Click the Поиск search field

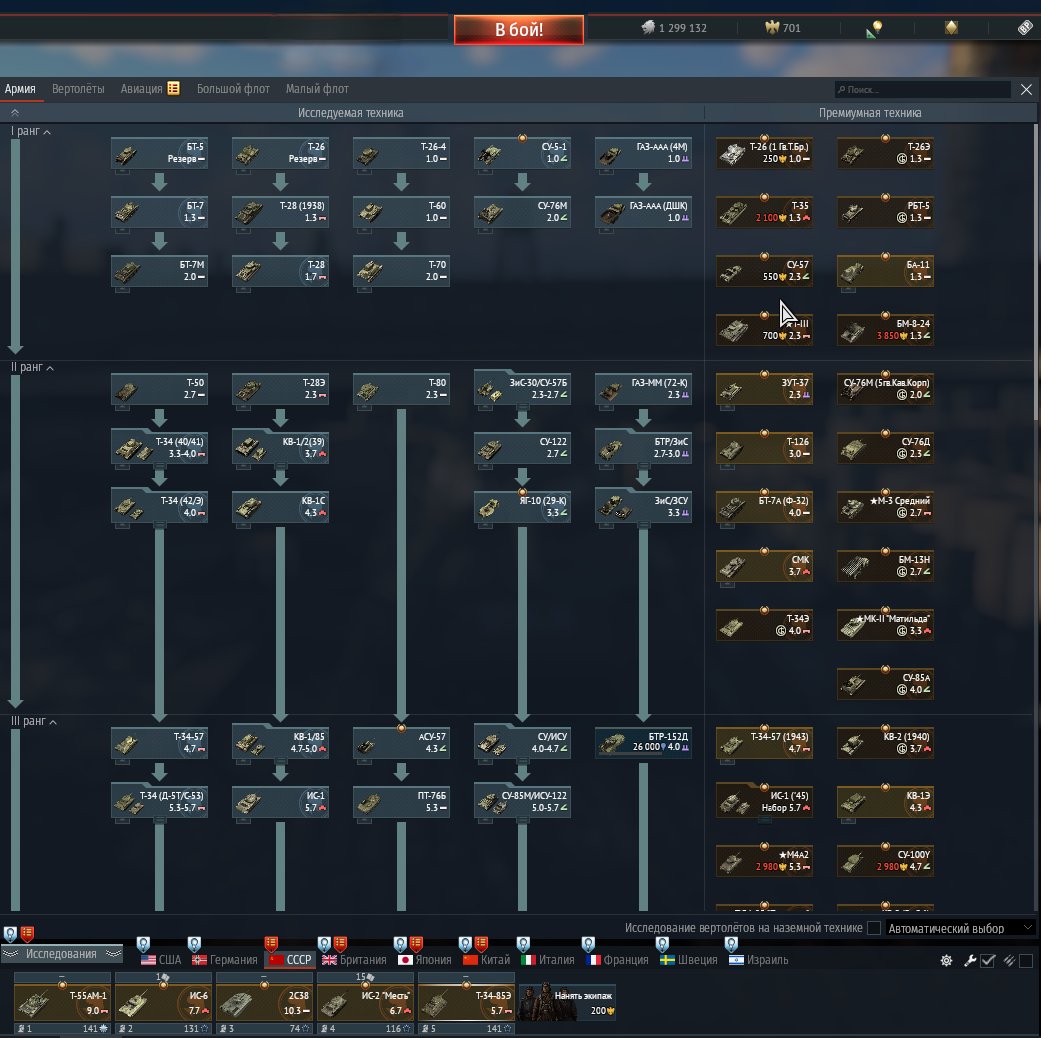click(925, 90)
